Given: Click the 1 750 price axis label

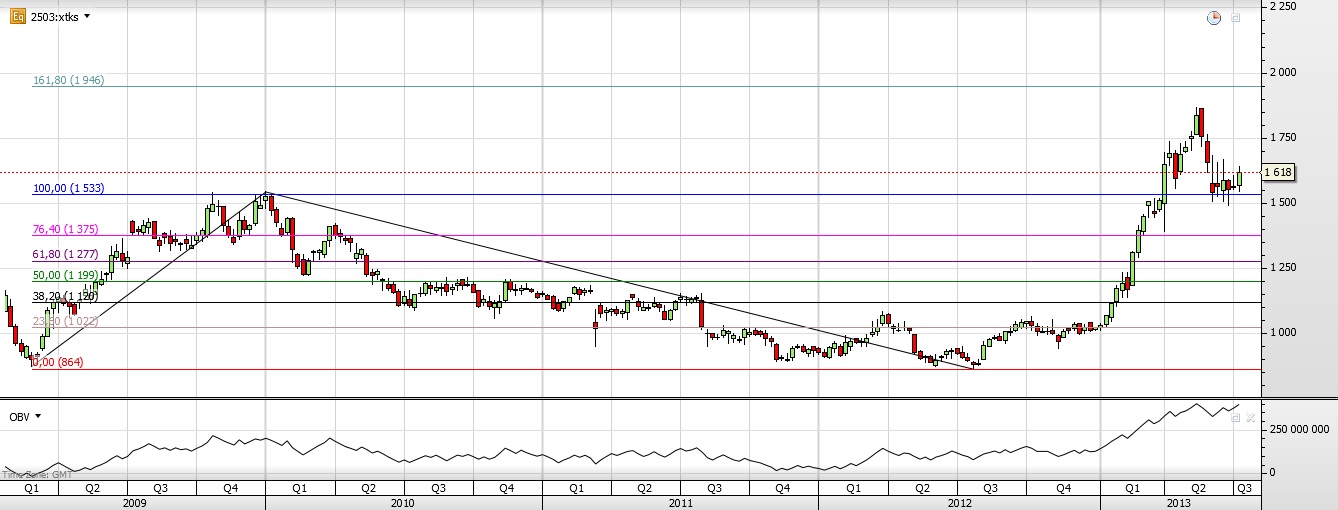Looking at the screenshot, I should click(x=1282, y=137).
